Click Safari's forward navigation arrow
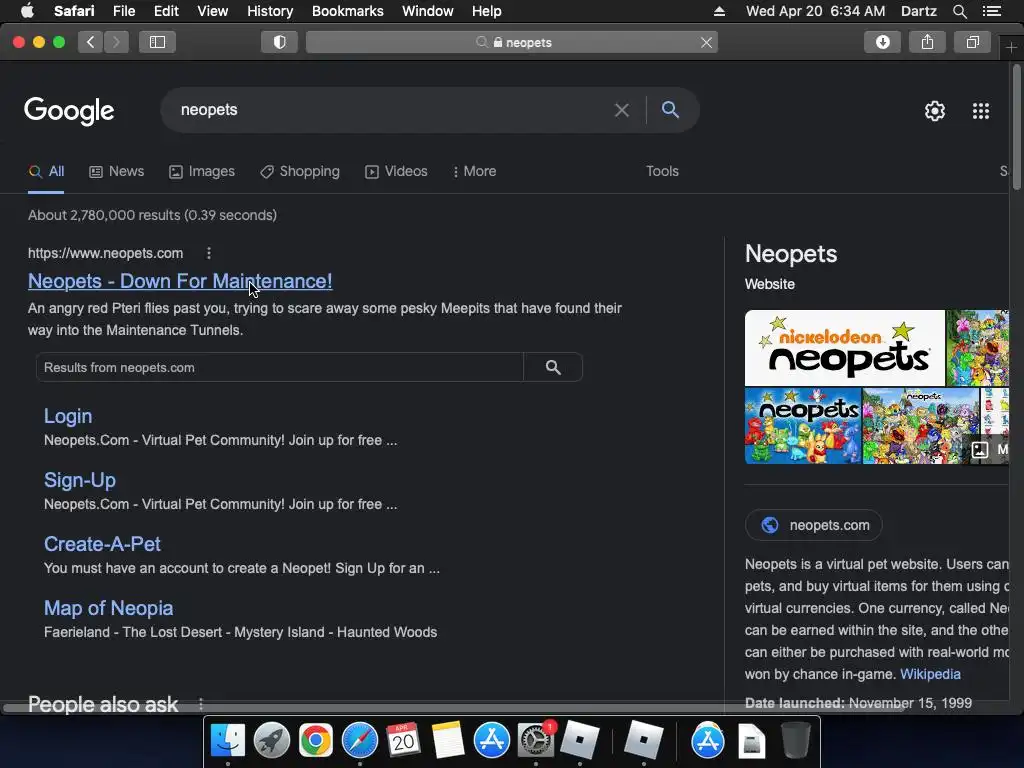This screenshot has height=768, width=1024. tap(116, 42)
